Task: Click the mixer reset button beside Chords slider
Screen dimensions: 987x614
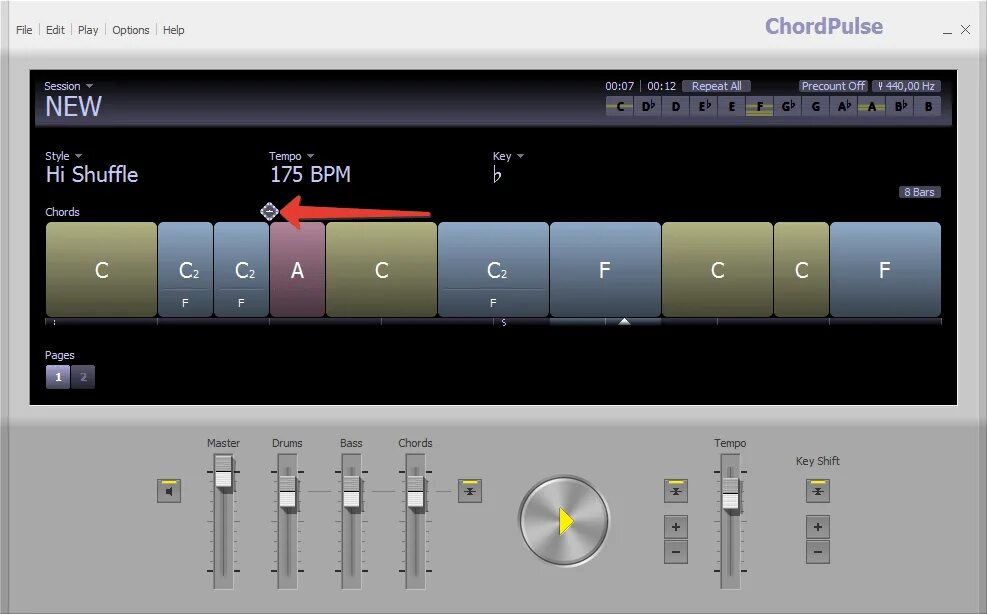Action: (x=470, y=491)
